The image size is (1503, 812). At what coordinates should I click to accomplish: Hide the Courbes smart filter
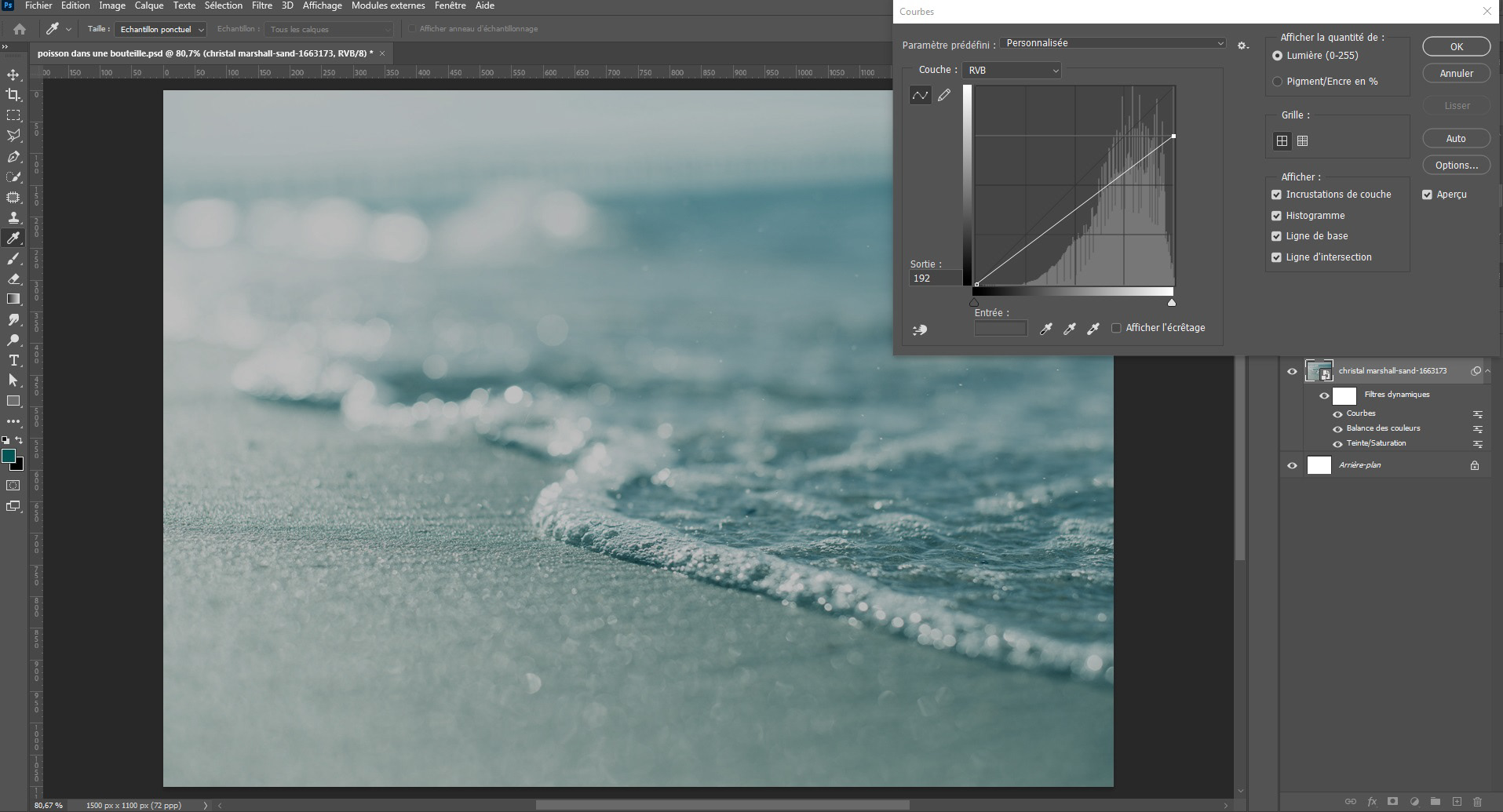(x=1337, y=414)
